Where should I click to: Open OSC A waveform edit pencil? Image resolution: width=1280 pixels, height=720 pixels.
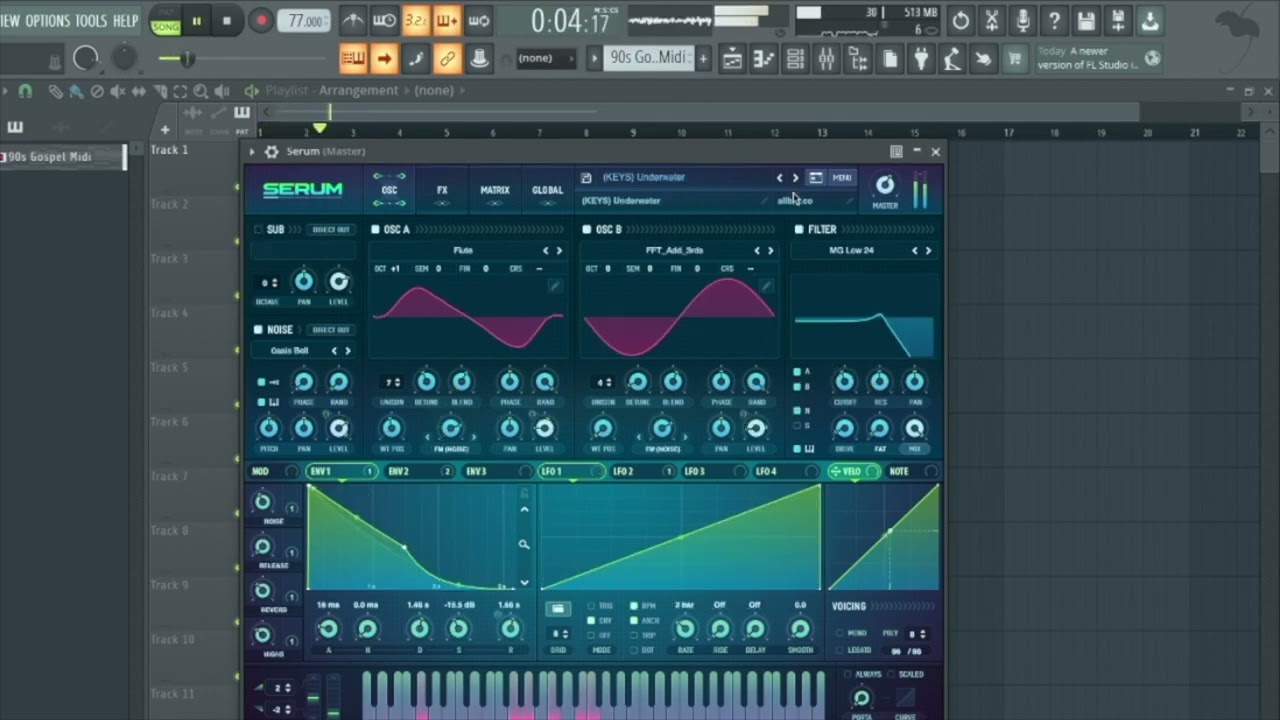pyautogui.click(x=555, y=287)
